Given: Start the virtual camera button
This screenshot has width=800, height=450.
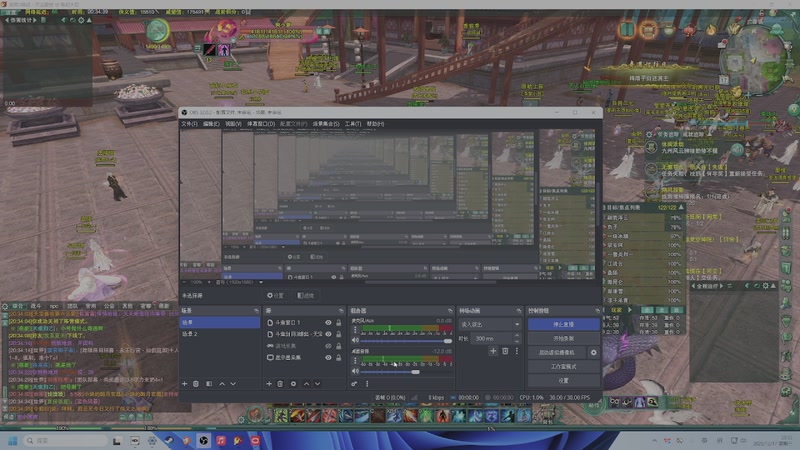Looking at the screenshot, I should (x=557, y=353).
